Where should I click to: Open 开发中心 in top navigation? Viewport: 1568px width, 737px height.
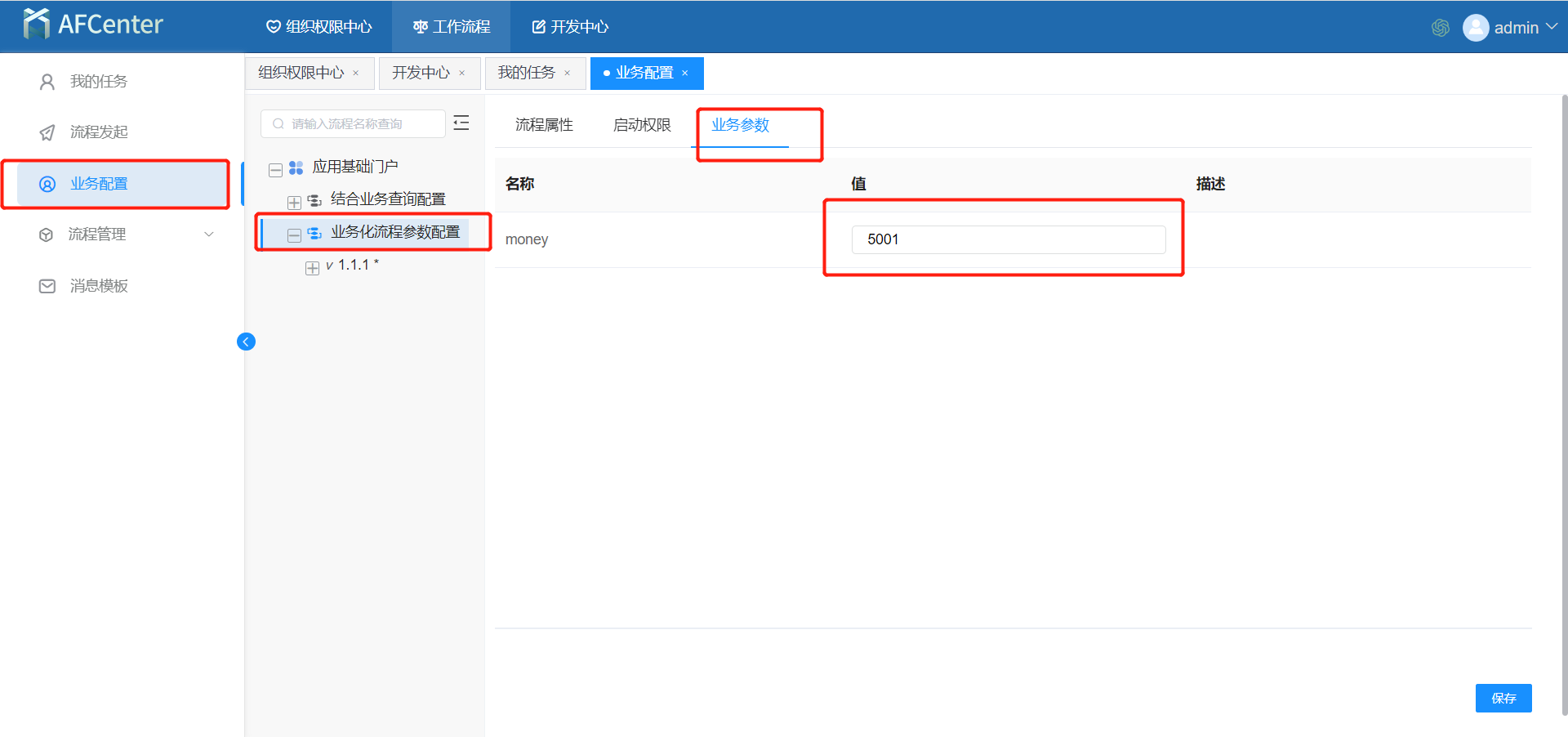point(570,27)
